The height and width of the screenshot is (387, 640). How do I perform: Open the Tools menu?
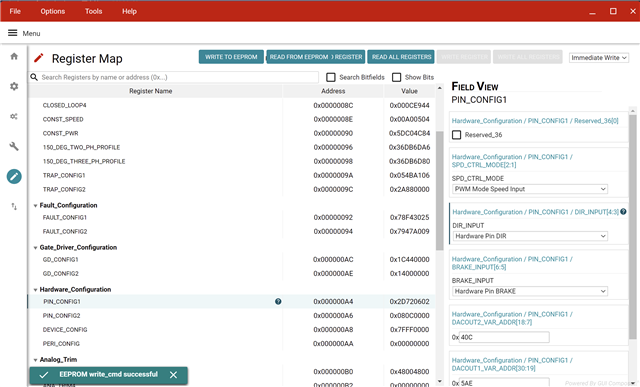[x=93, y=11]
